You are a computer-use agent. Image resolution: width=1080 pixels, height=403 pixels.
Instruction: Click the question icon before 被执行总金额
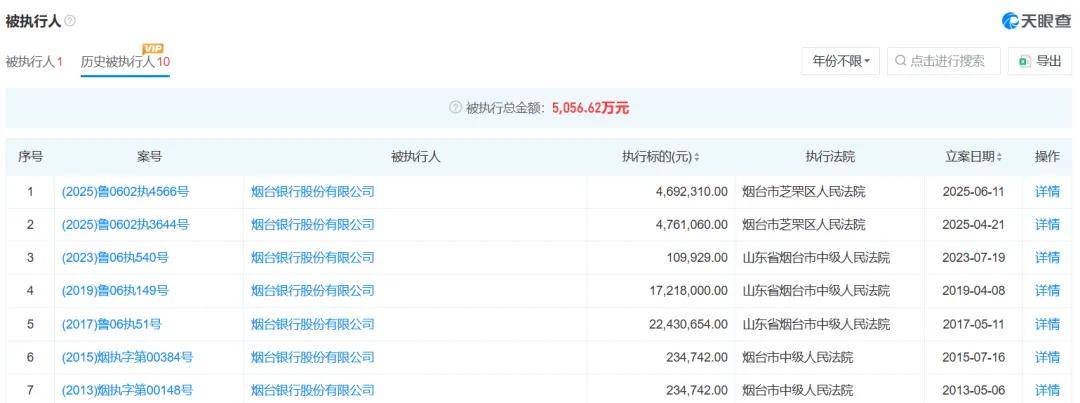(455, 108)
